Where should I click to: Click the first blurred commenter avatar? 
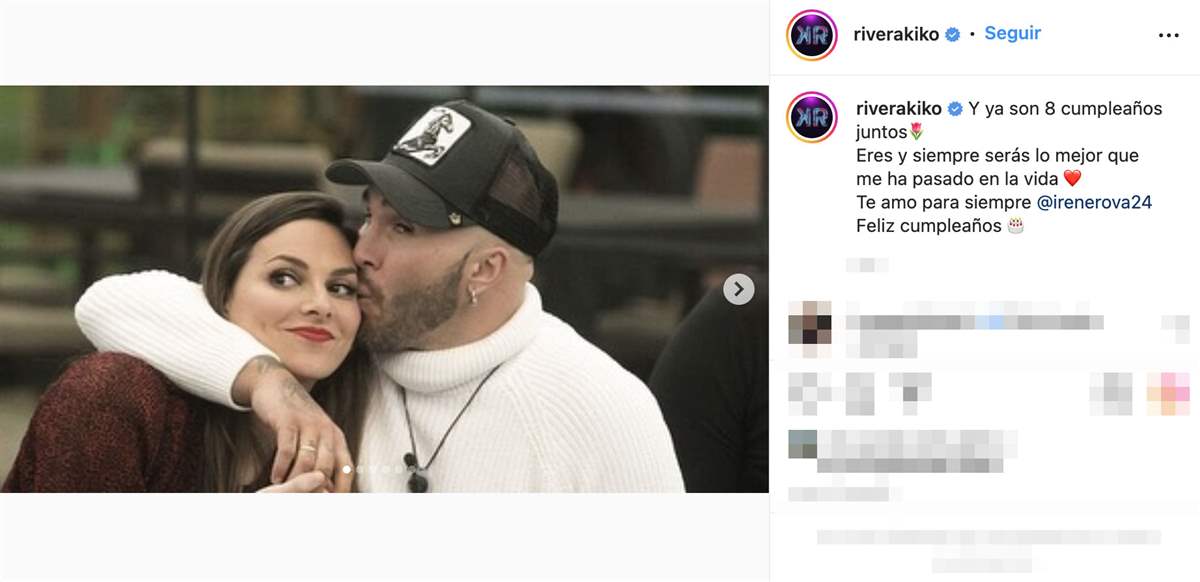pyautogui.click(x=809, y=328)
